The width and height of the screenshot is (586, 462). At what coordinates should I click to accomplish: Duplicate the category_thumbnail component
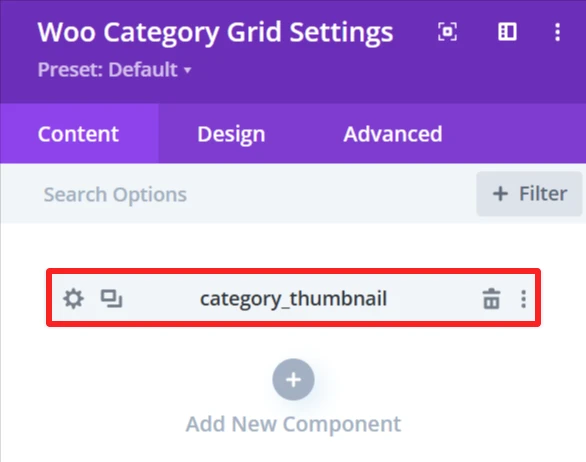pyautogui.click(x=111, y=299)
